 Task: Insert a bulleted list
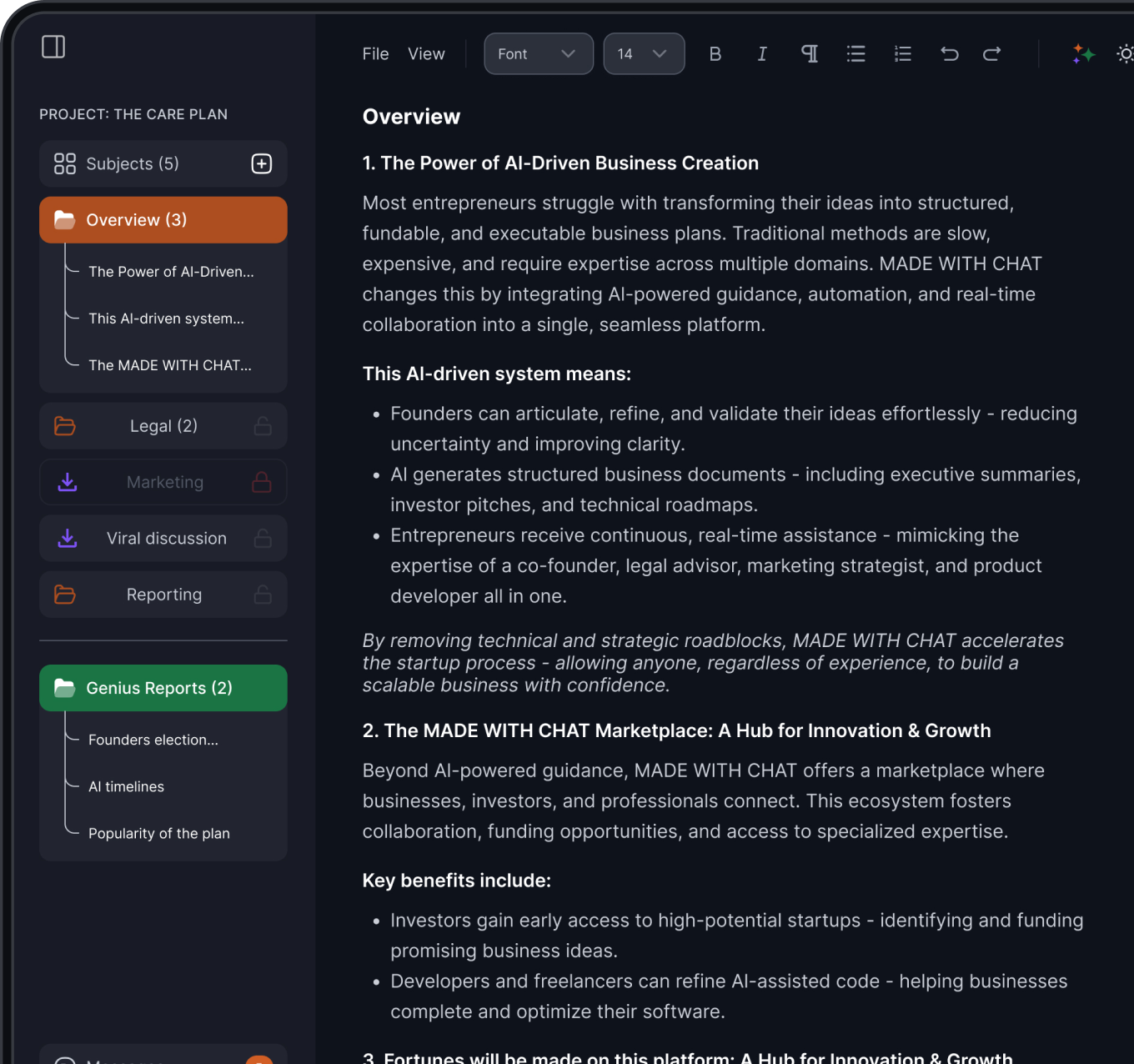click(856, 54)
